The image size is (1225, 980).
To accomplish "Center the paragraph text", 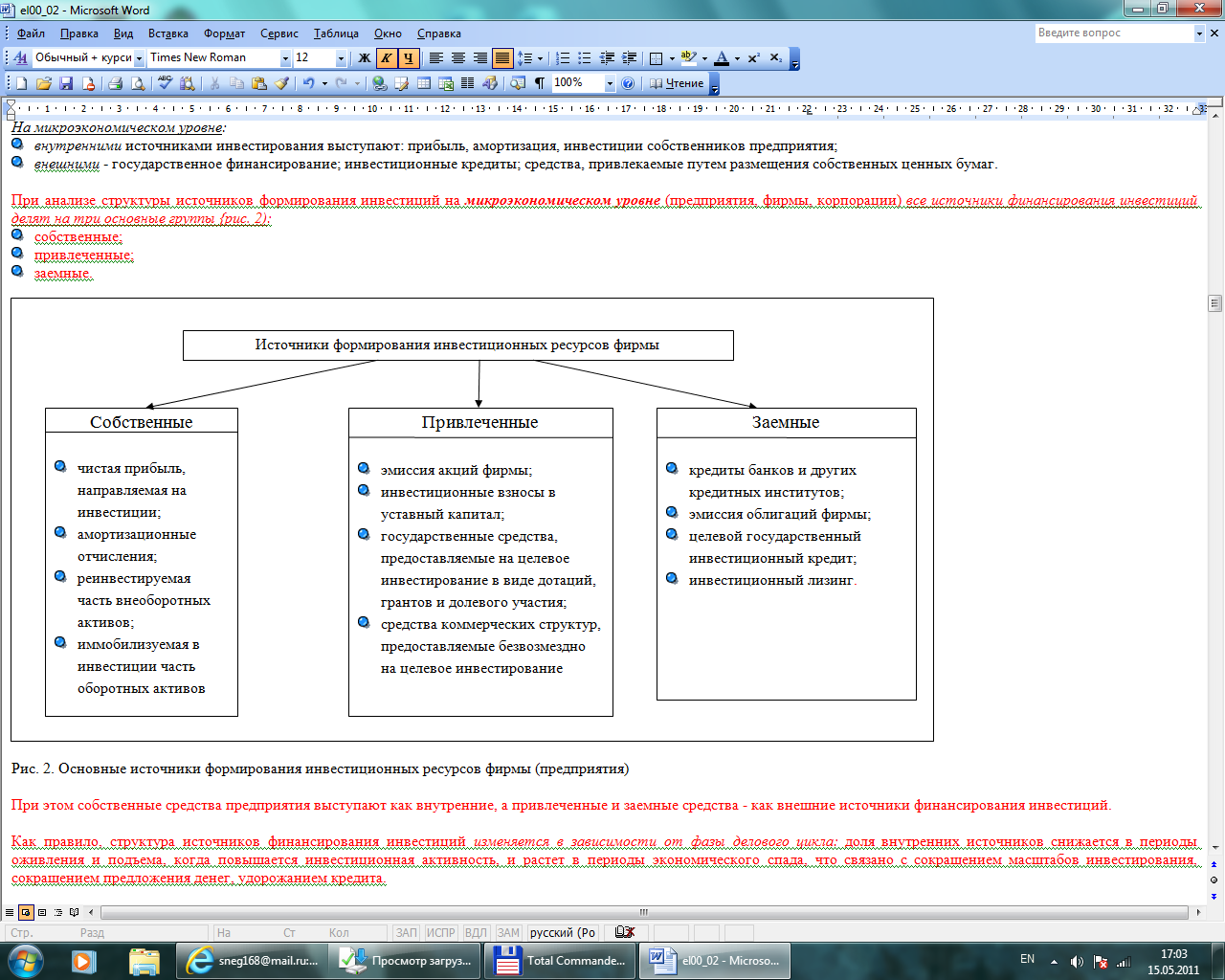I will coord(458,58).
